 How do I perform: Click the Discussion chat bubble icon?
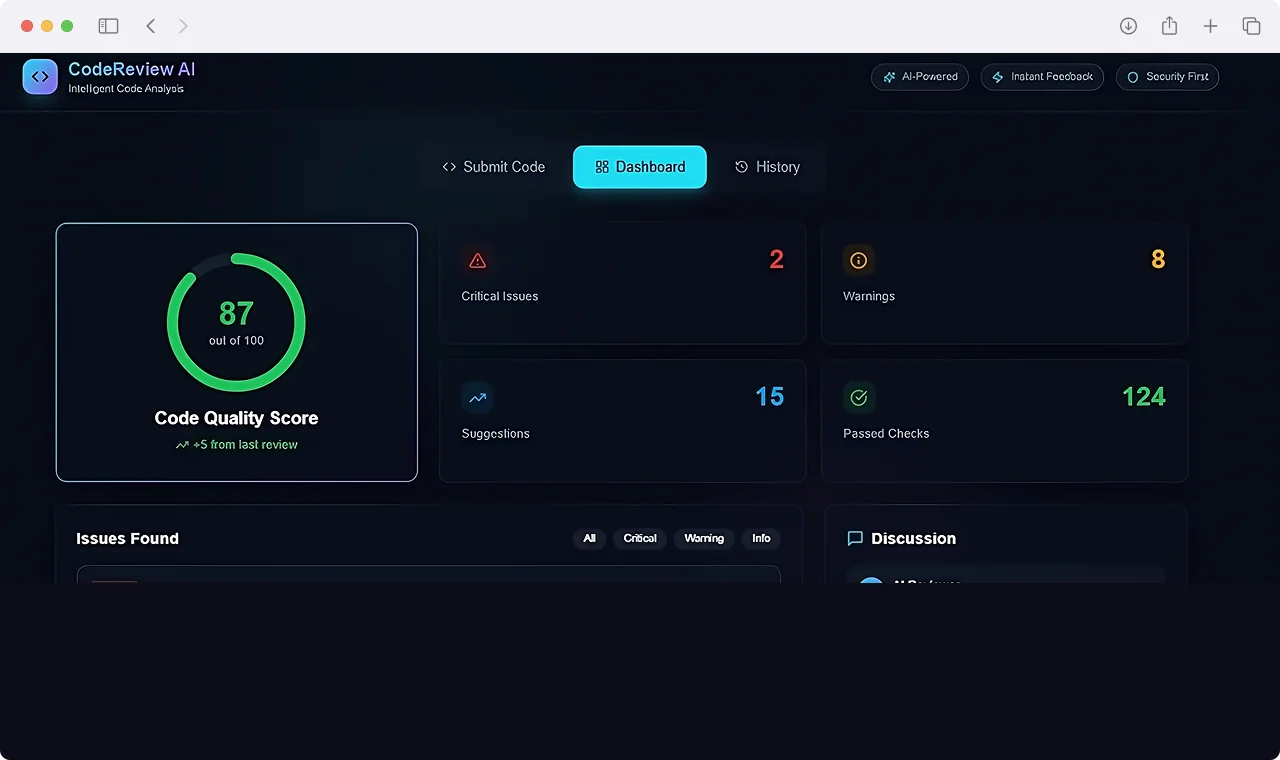tap(855, 538)
